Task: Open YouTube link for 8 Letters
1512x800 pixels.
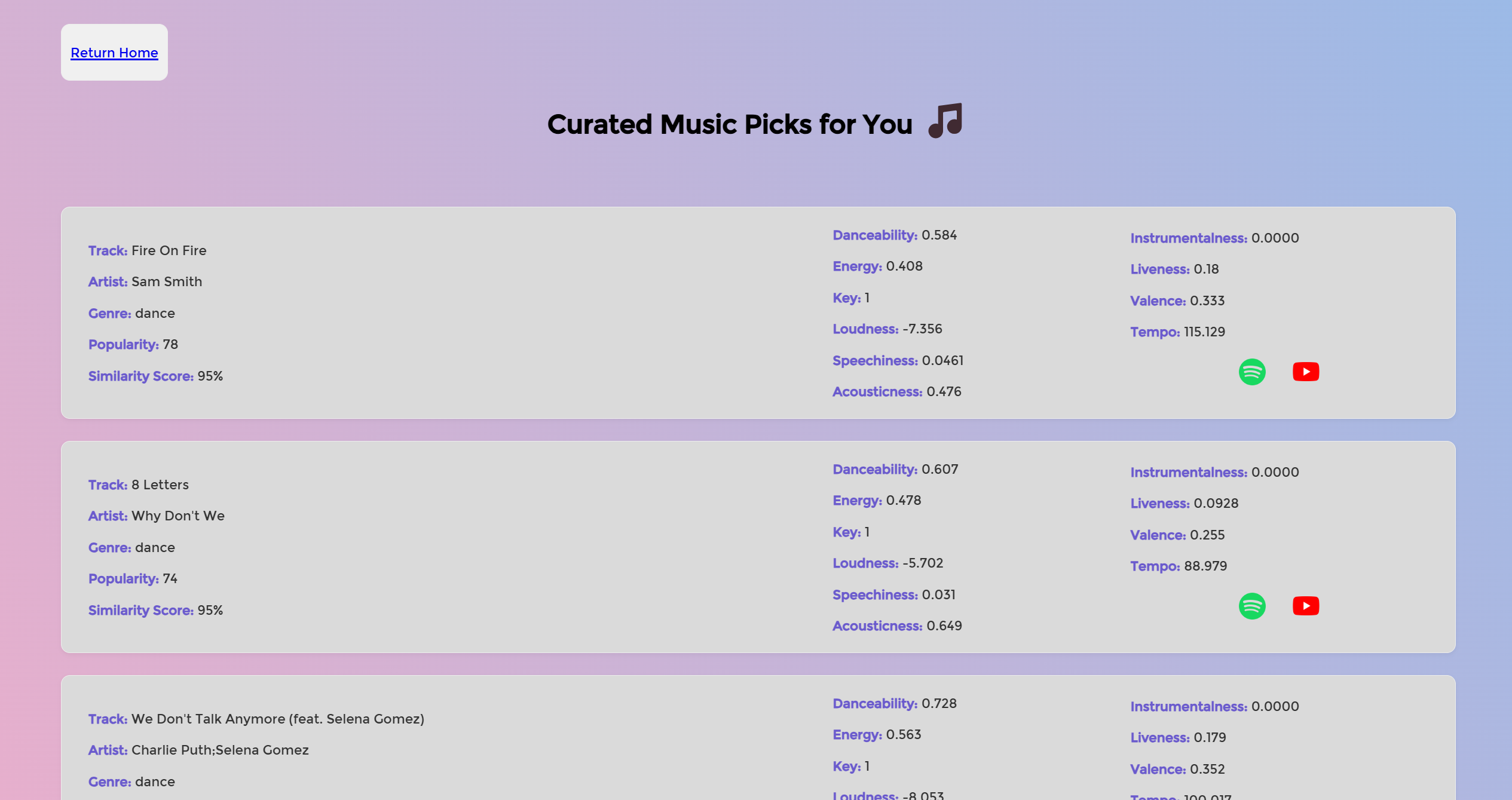Action: pos(1306,606)
